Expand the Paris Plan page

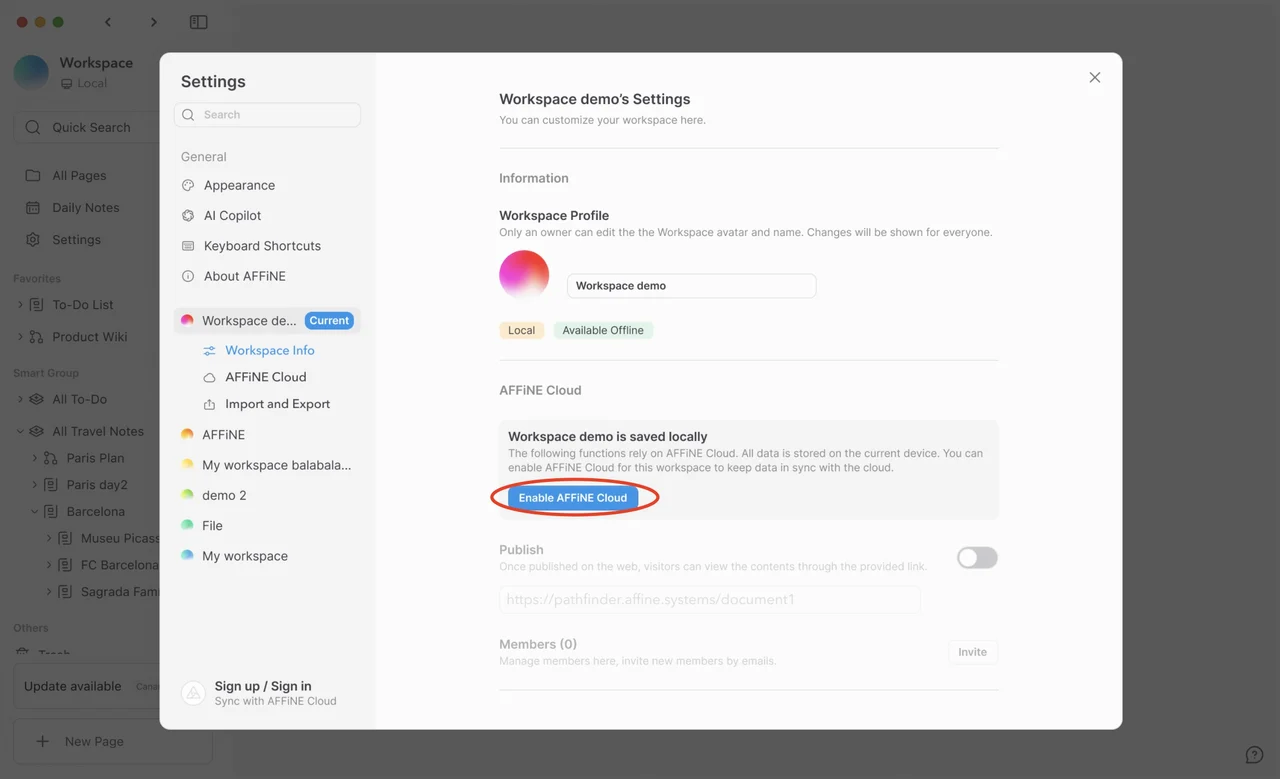click(x=35, y=458)
